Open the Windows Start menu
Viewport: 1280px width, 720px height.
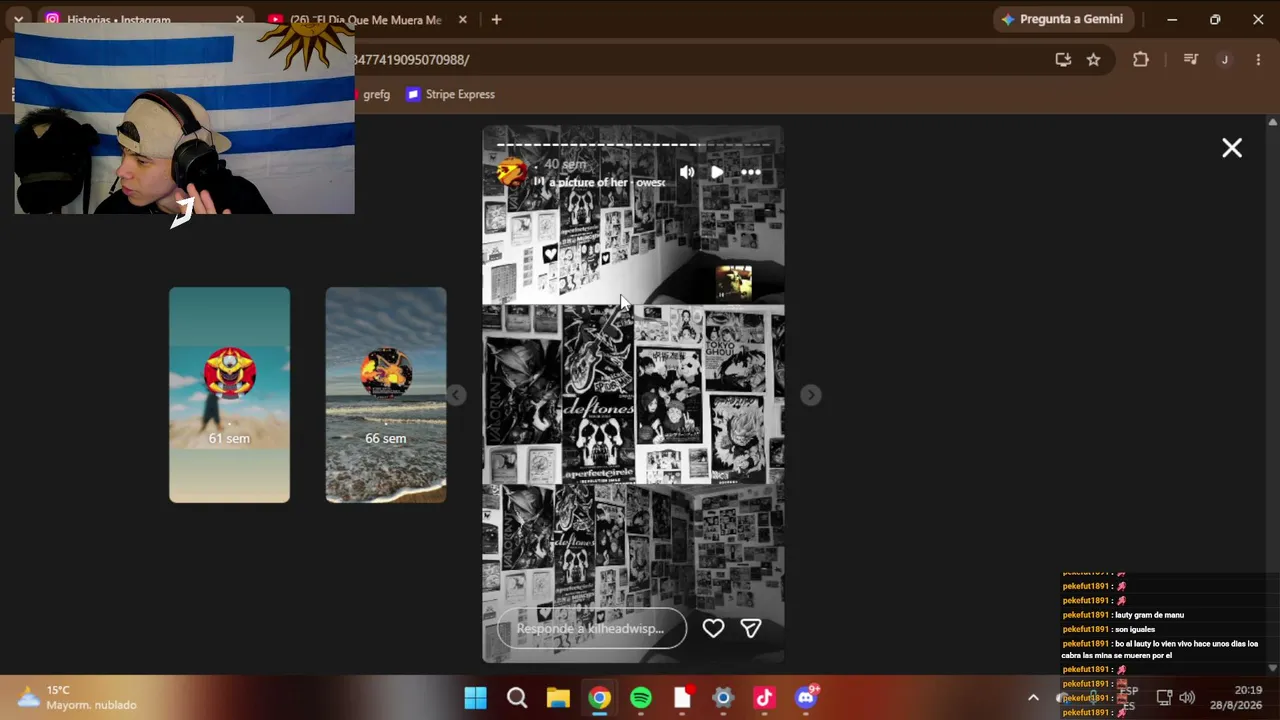pyautogui.click(x=476, y=698)
